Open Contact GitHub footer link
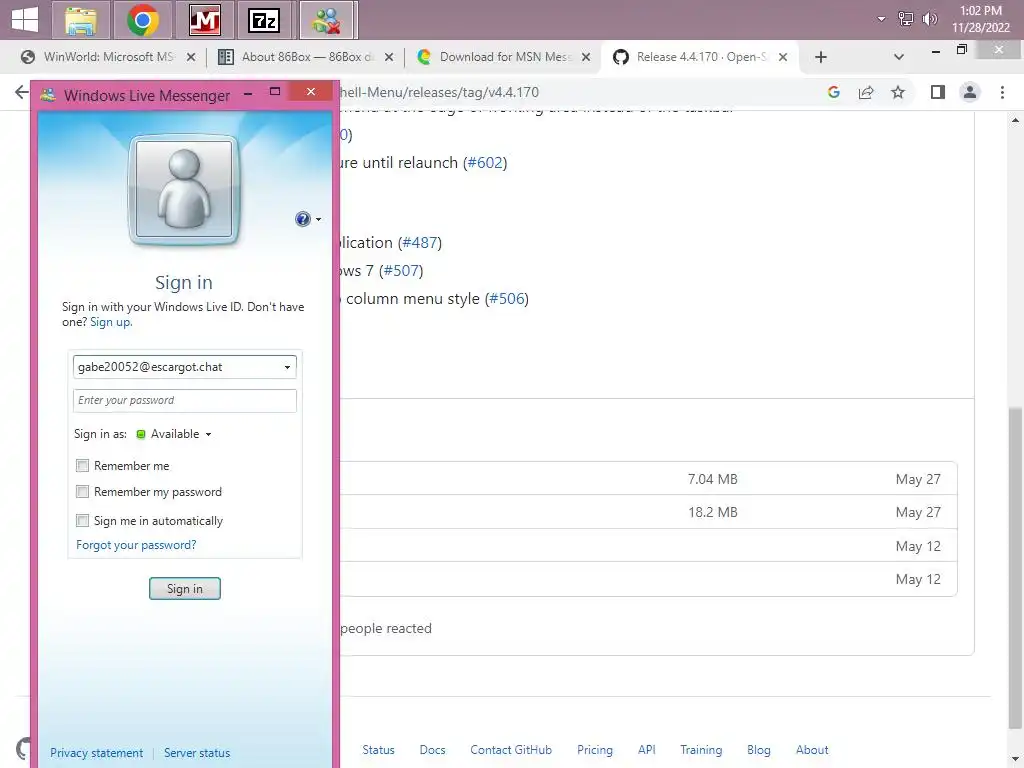 (511, 750)
